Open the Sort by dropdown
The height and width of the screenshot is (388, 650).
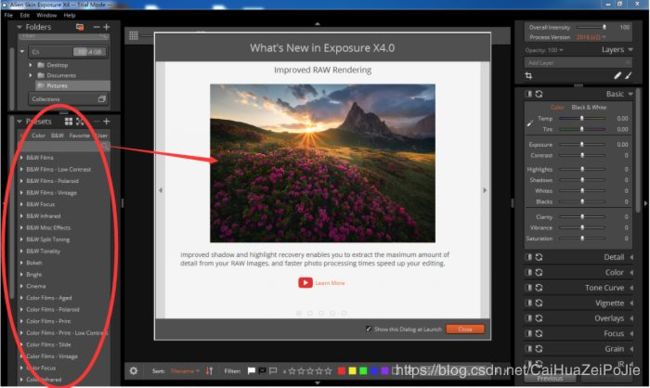click(x=185, y=371)
